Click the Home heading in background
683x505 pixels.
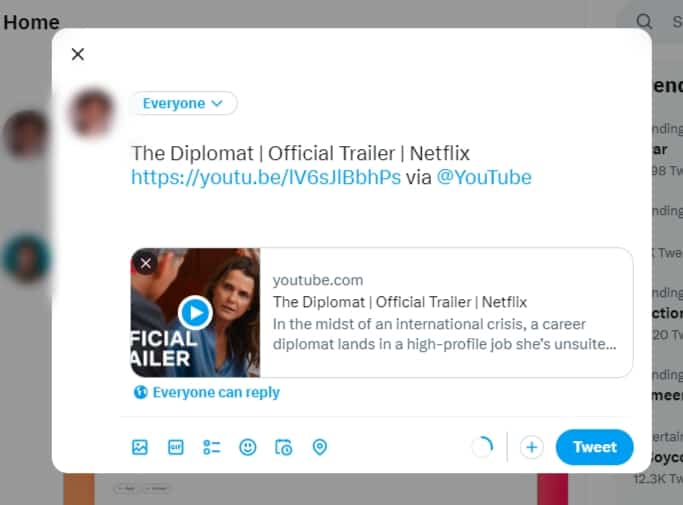(x=31, y=22)
